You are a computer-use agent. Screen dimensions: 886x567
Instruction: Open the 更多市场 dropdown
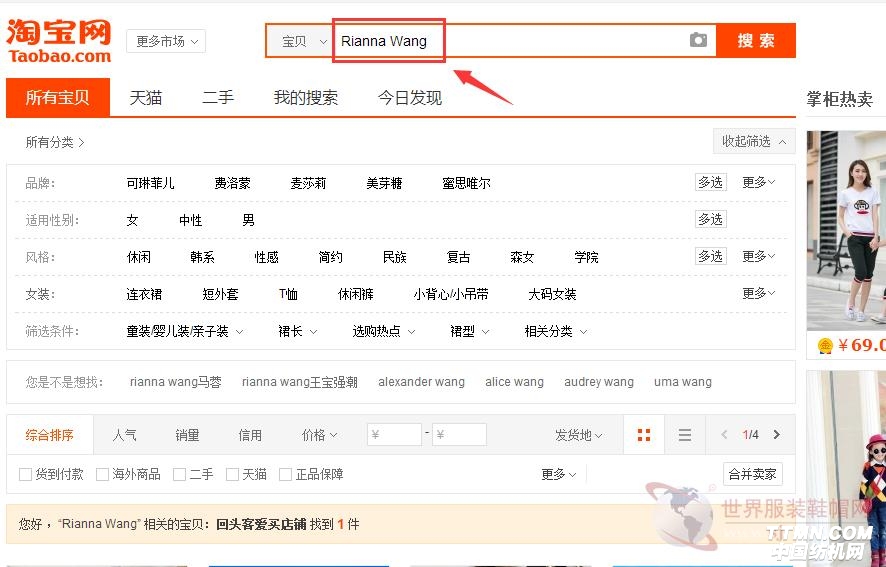click(x=166, y=41)
